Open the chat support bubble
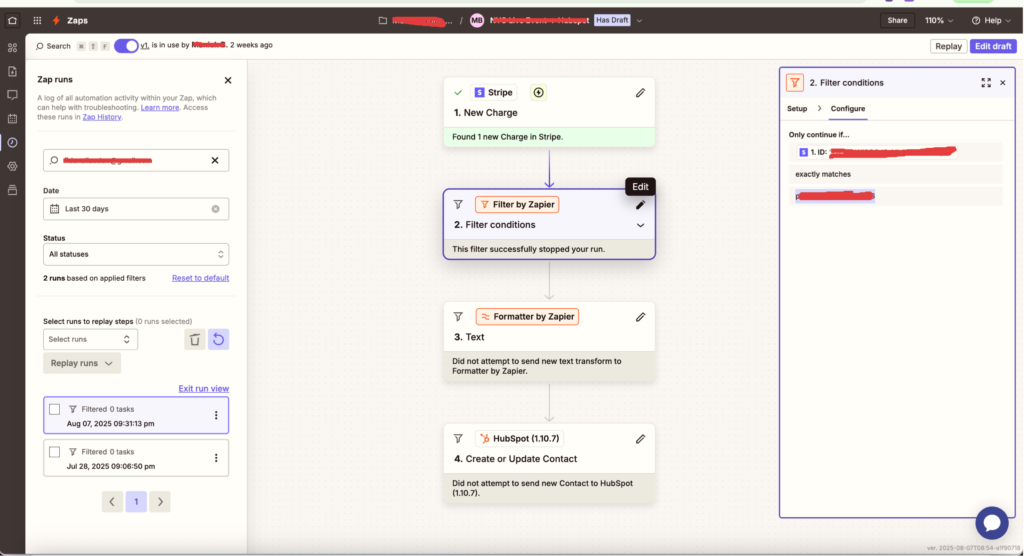The image size is (1024, 556). click(x=992, y=523)
